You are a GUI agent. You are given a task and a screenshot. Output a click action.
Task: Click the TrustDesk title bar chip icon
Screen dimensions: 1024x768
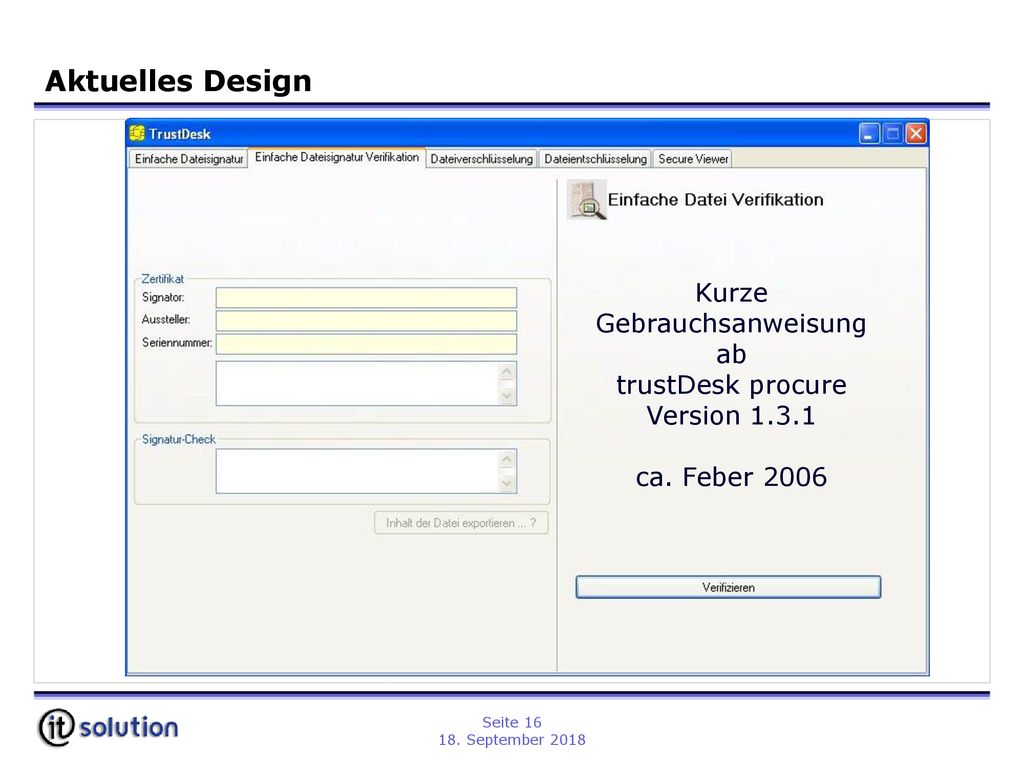click(x=137, y=133)
